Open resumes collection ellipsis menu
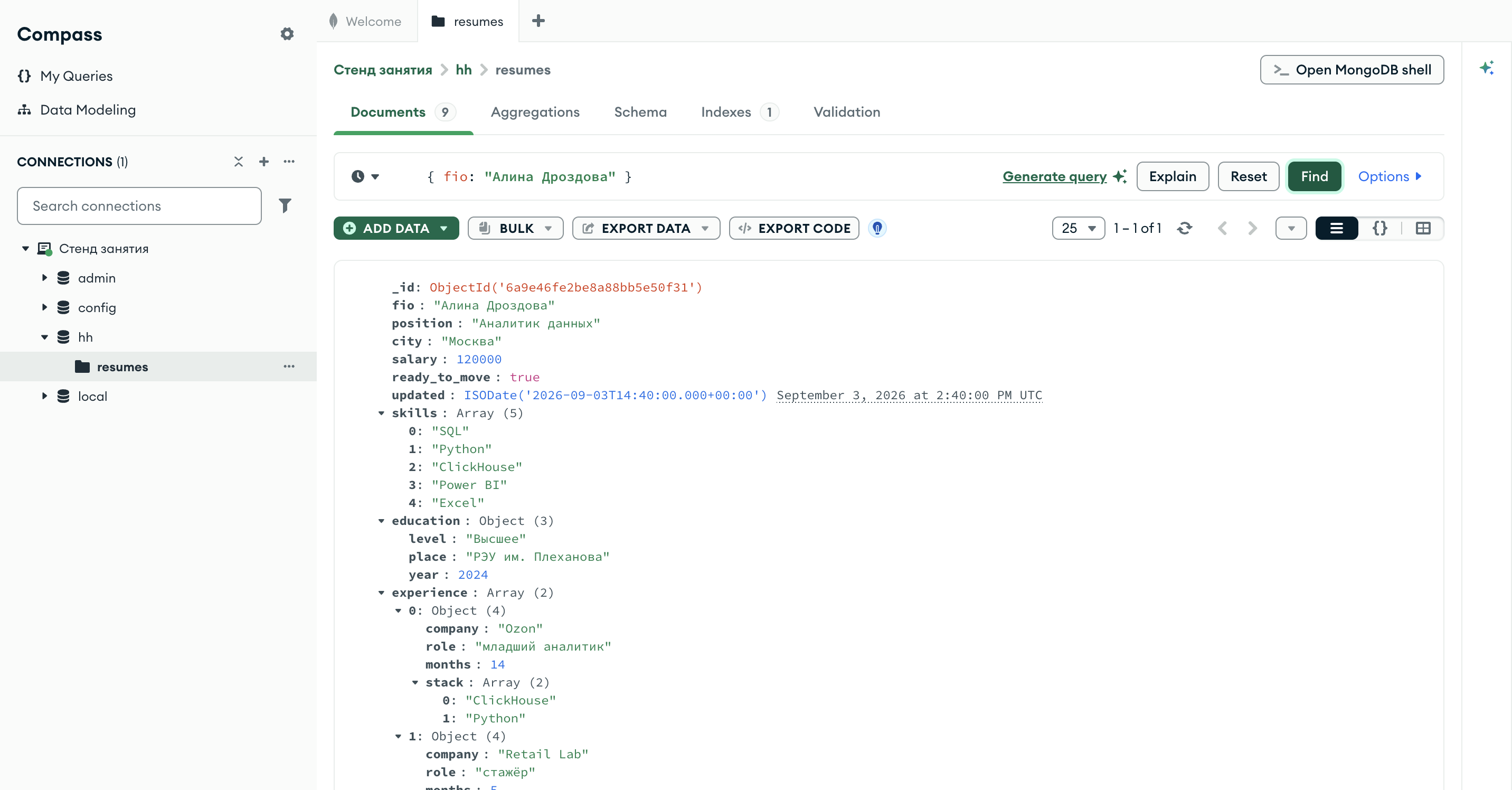1512x790 pixels. click(x=289, y=366)
